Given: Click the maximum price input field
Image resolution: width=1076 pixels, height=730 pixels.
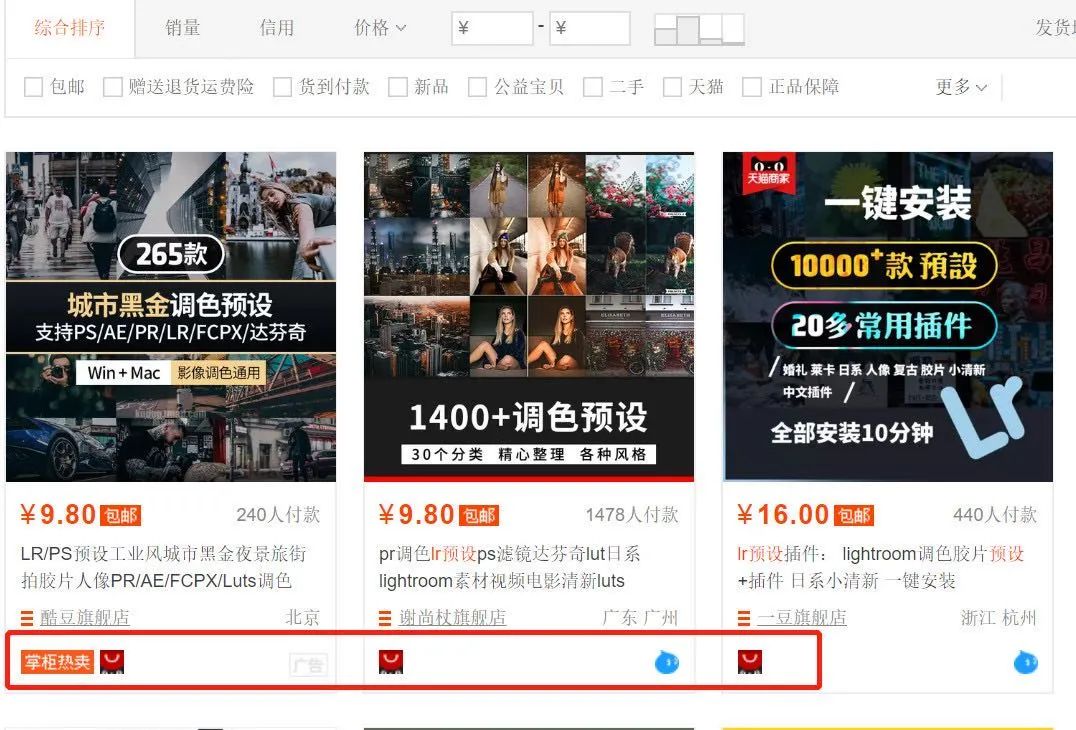Looking at the screenshot, I should tap(589, 28).
